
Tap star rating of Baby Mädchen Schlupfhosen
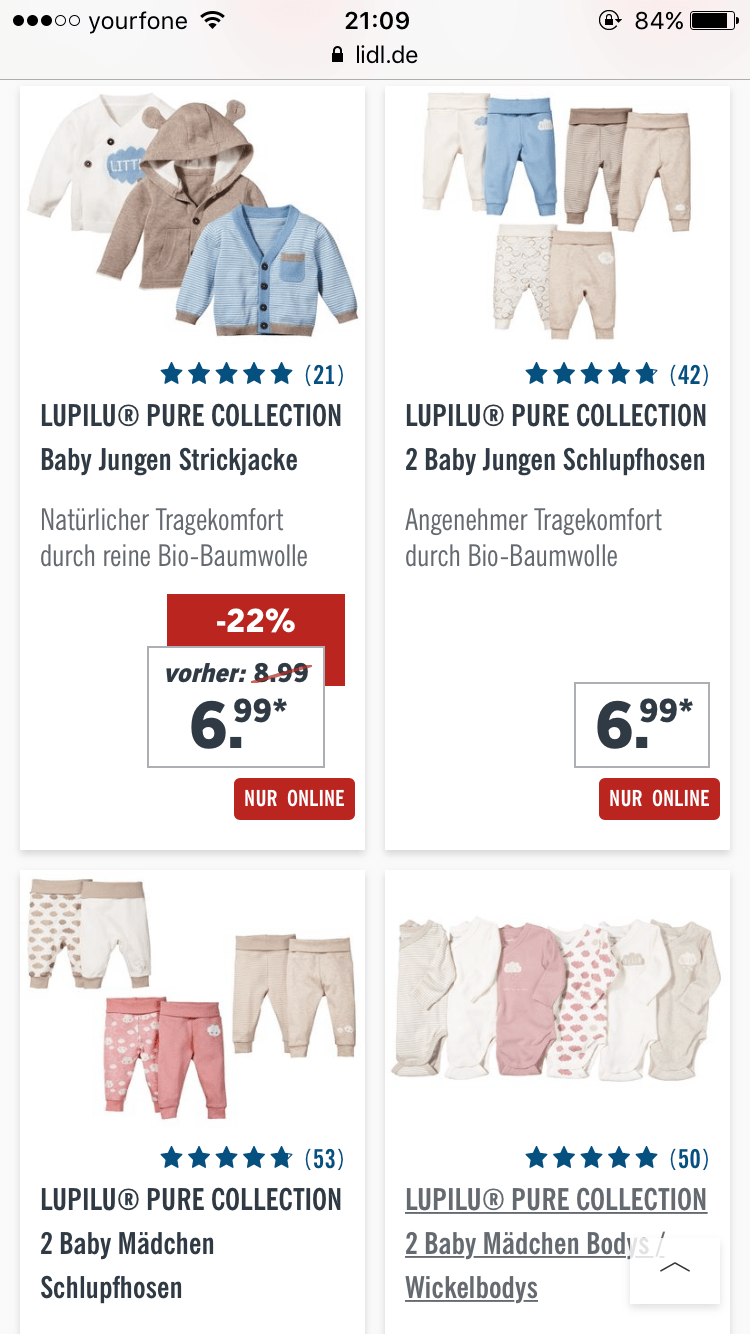click(226, 1159)
